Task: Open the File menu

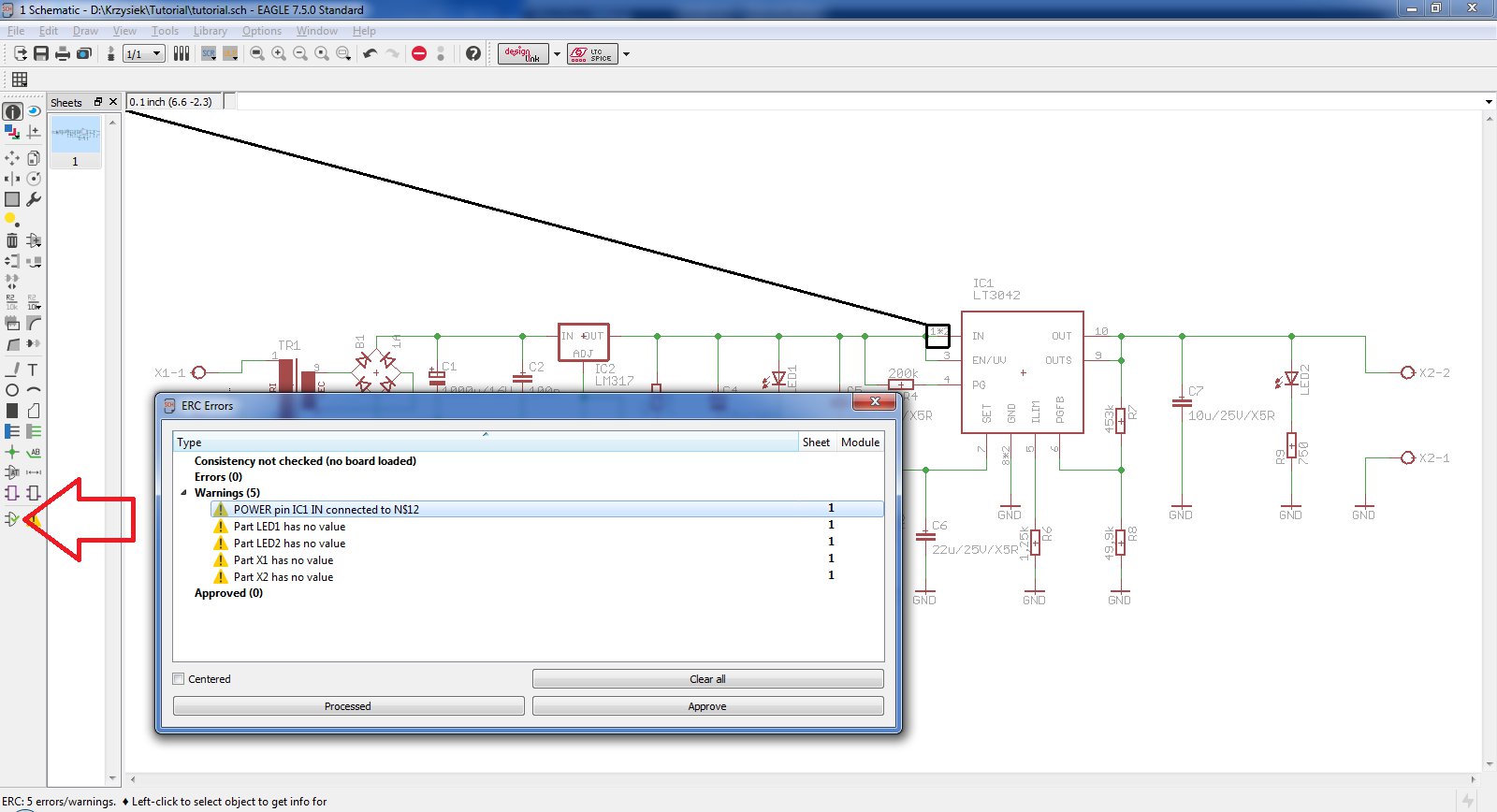Action: [16, 31]
